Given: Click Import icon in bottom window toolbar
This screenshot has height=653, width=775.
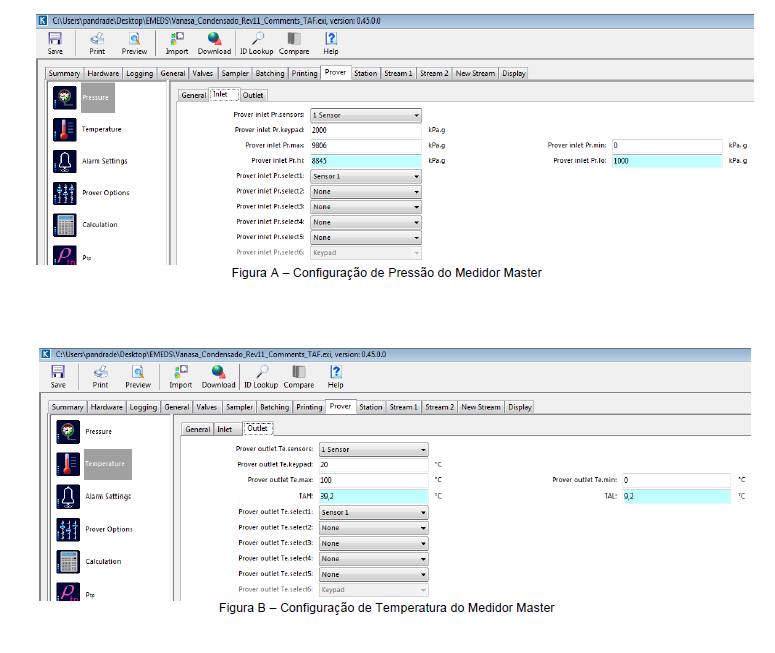Looking at the screenshot, I should click(x=180, y=372).
